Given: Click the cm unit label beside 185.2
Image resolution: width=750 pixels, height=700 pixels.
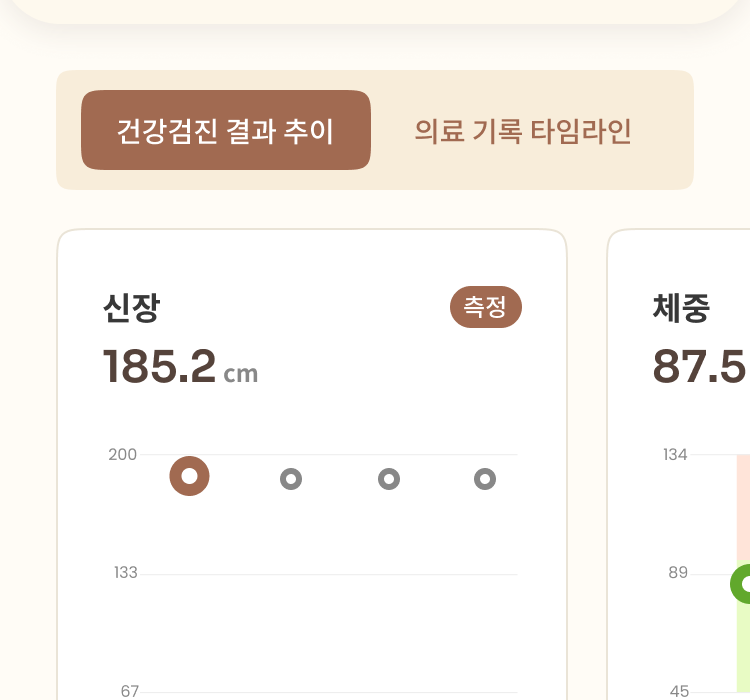Looking at the screenshot, I should click(x=241, y=375).
